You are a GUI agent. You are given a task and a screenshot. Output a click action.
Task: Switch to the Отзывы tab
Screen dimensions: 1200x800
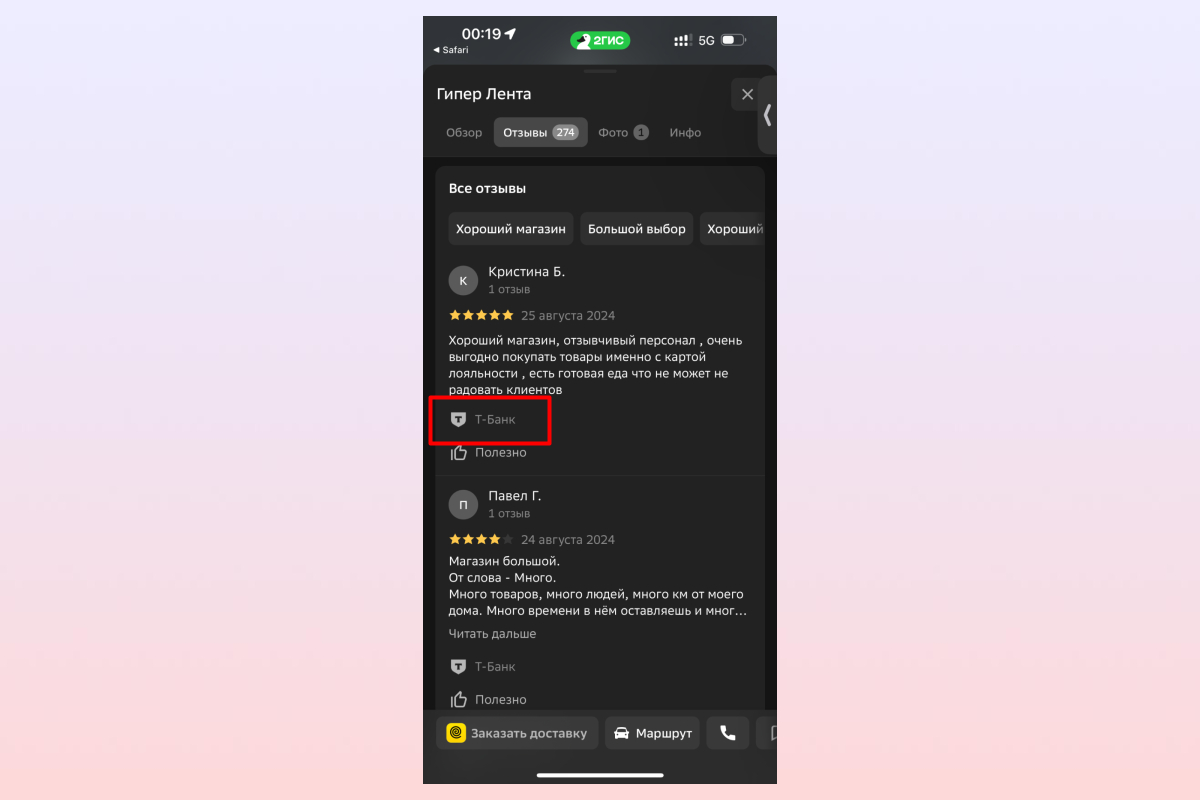point(540,132)
